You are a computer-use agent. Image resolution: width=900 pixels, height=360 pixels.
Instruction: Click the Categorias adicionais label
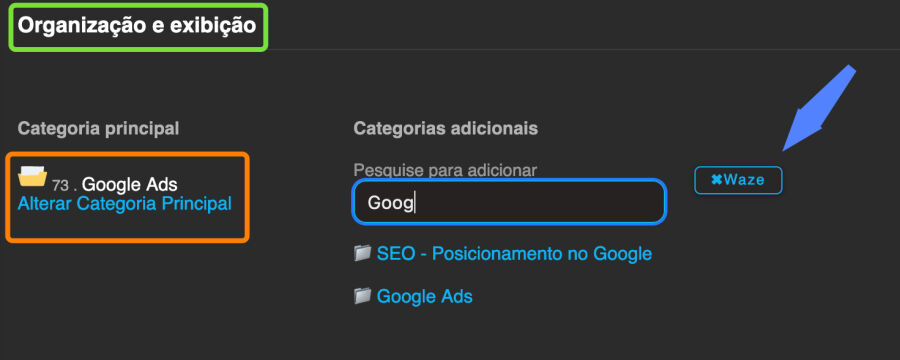(x=446, y=129)
